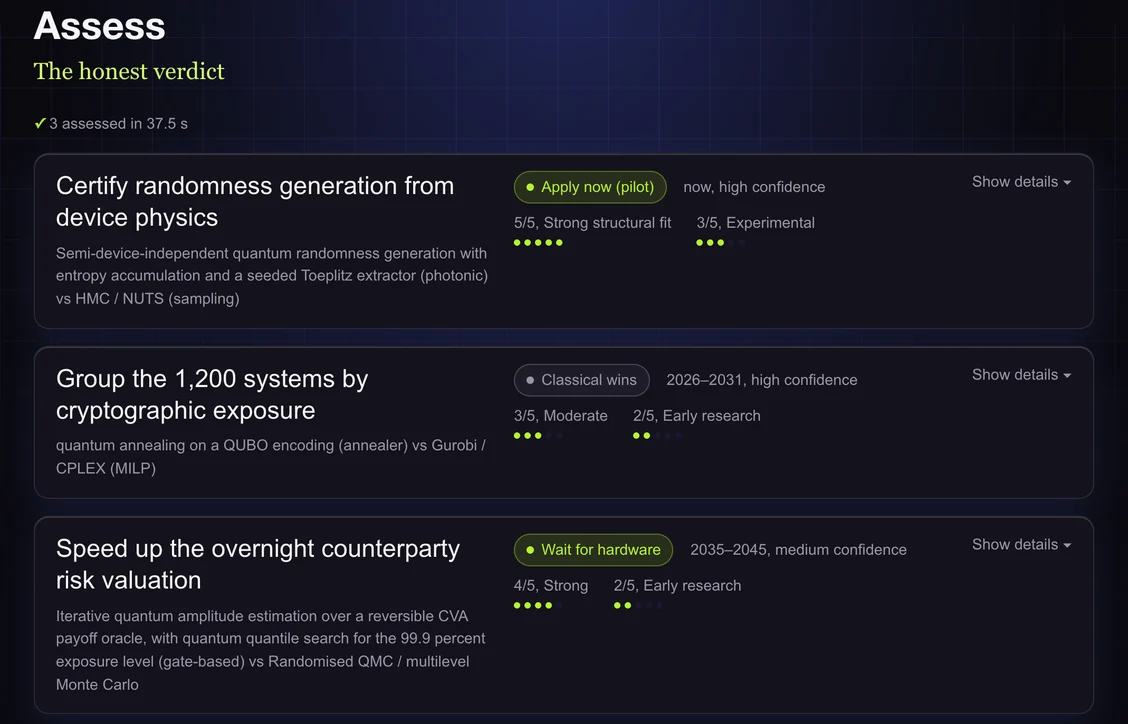Show details for Group the 1,200 systems card

(x=1022, y=375)
